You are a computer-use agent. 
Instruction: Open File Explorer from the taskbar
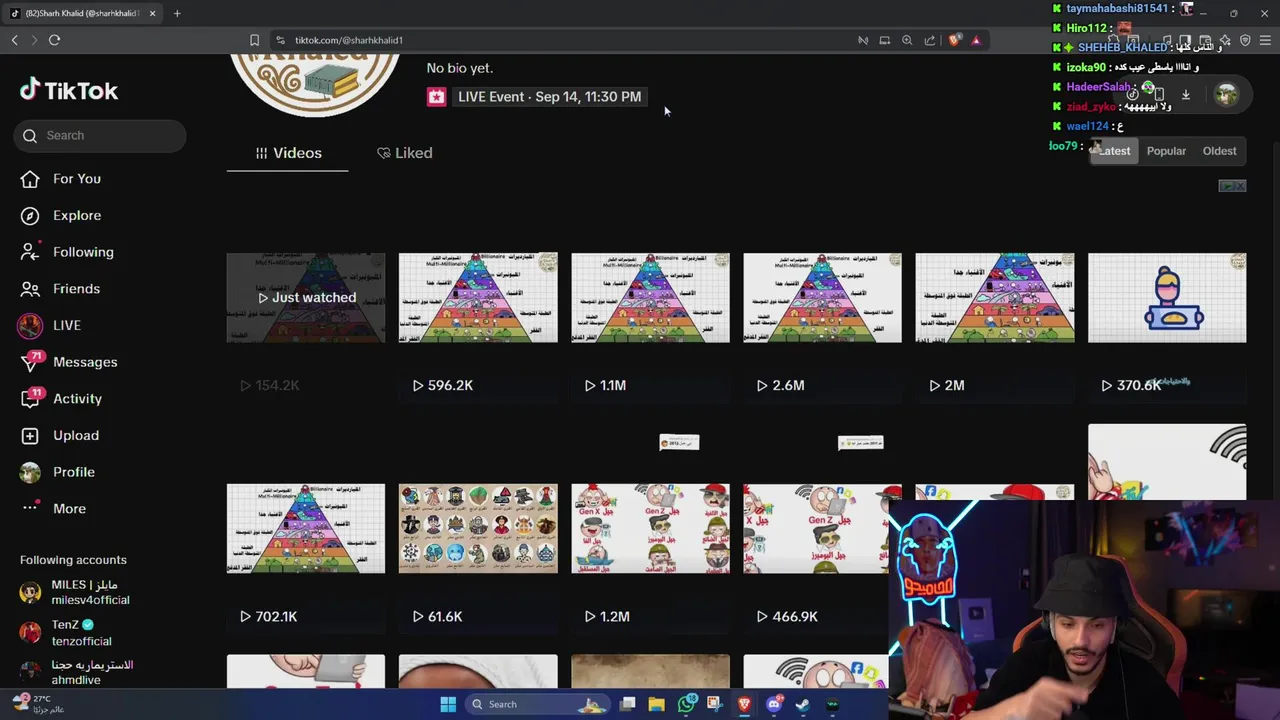click(657, 704)
